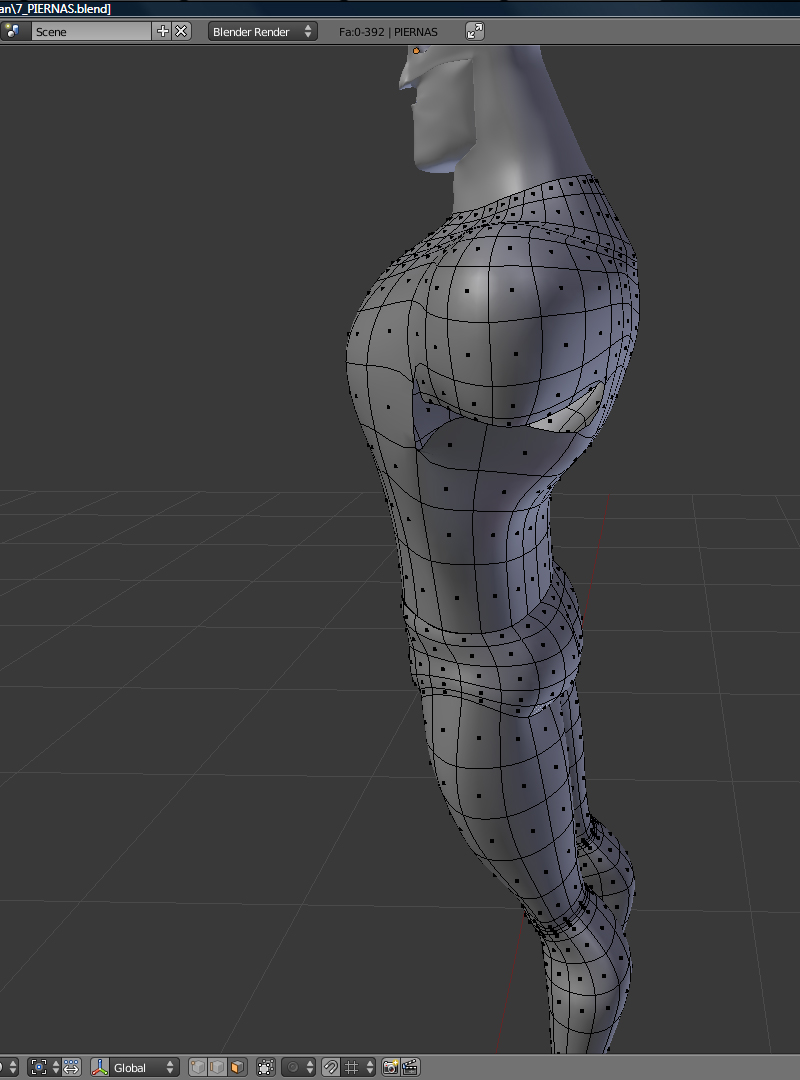Select vertex select mode
This screenshot has width=800, height=1080.
(198, 1068)
